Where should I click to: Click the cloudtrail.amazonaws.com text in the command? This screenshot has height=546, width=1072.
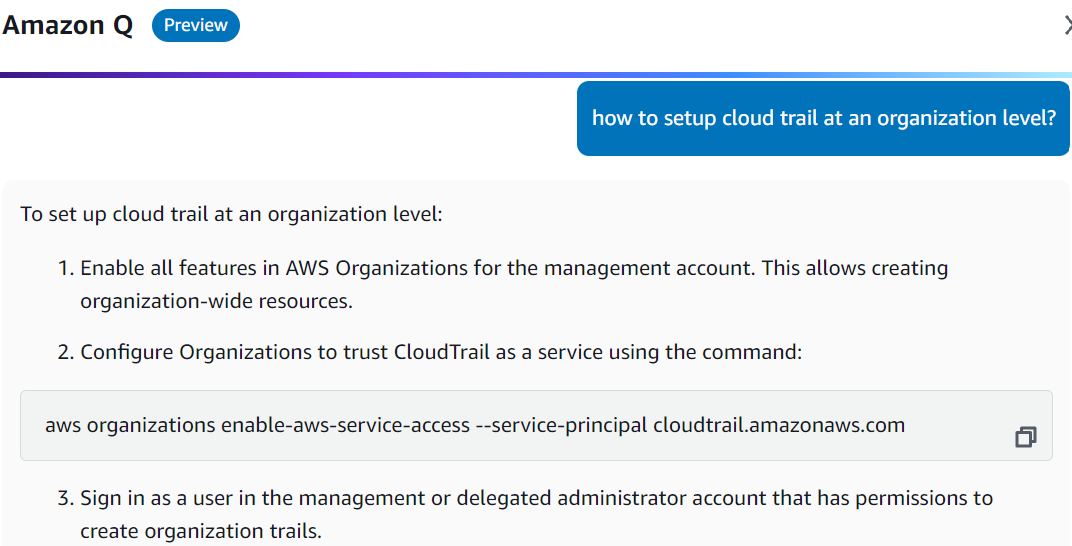point(778,425)
